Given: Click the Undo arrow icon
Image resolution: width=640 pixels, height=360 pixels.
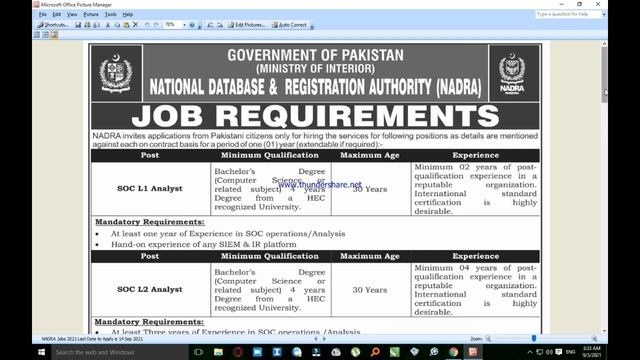Looking at the screenshot, I should coord(147,25).
